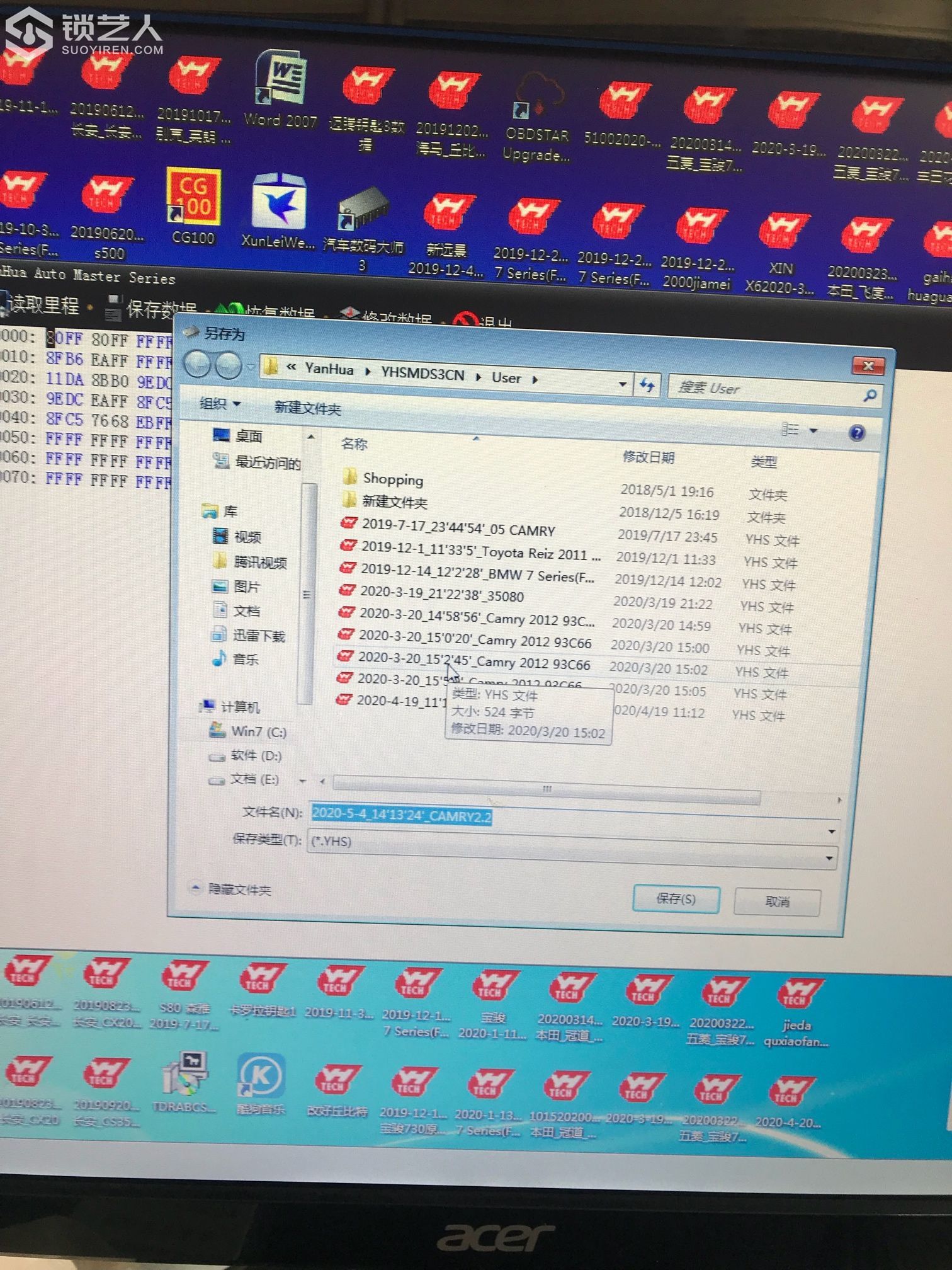Viewport: 952px width, 1270px height.
Task: Select 库 in the navigation pane
Action: [219, 511]
